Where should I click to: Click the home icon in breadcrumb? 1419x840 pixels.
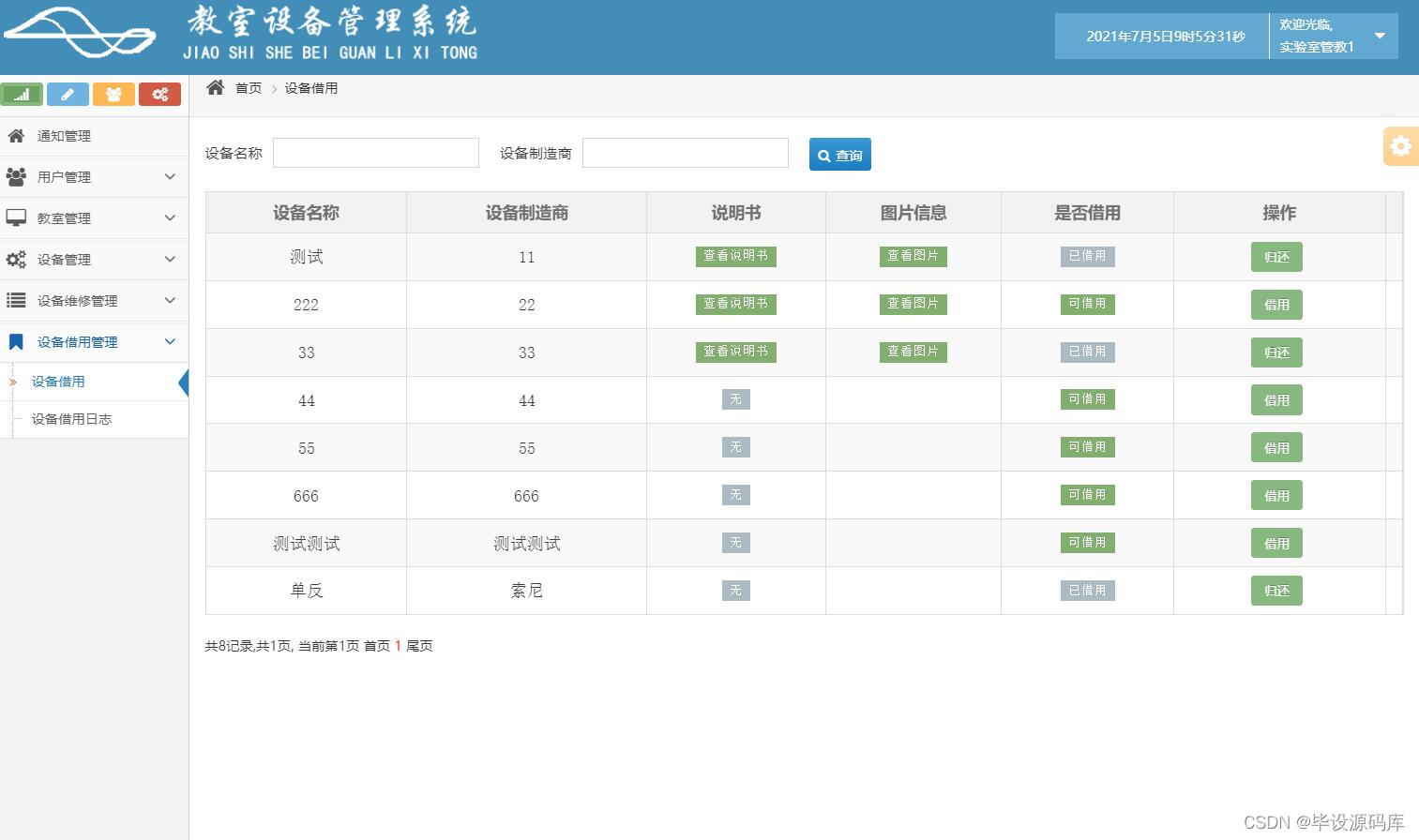pyautogui.click(x=216, y=87)
